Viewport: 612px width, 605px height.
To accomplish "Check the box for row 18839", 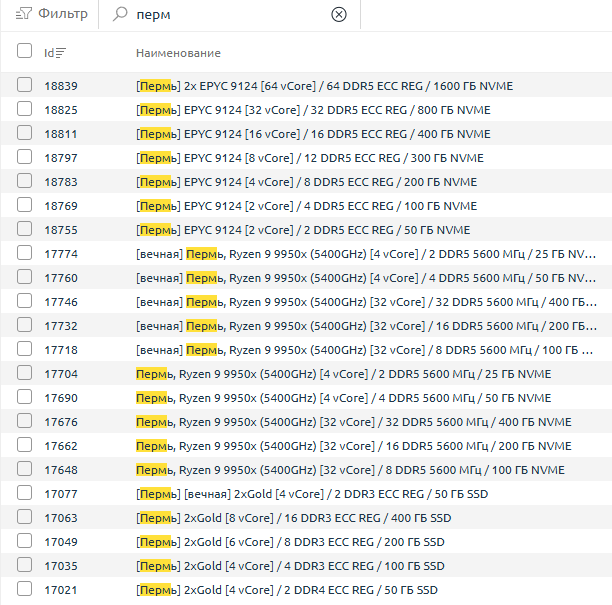I will [24, 86].
